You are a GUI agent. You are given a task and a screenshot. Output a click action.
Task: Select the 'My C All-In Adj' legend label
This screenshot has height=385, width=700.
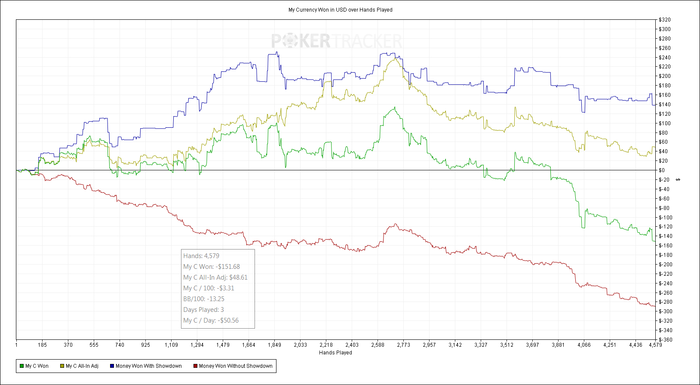tap(82, 366)
